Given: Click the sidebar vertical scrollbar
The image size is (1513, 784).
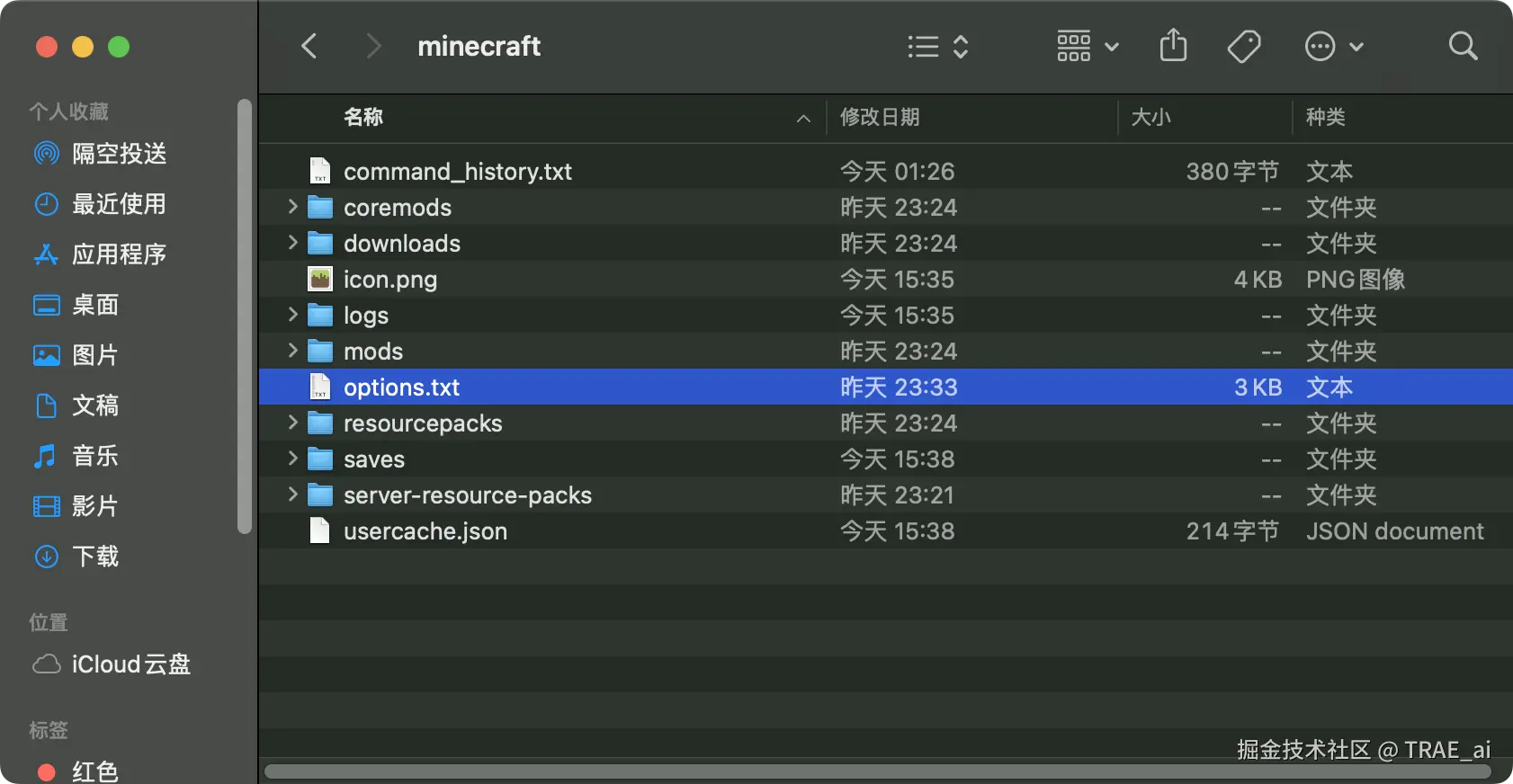Looking at the screenshot, I should (x=244, y=316).
